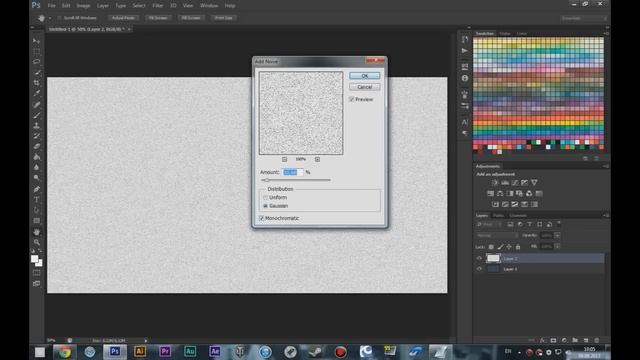Viewport: 640px width, 360px height.
Task: Switch to the Paths tab
Action: pos(498,215)
